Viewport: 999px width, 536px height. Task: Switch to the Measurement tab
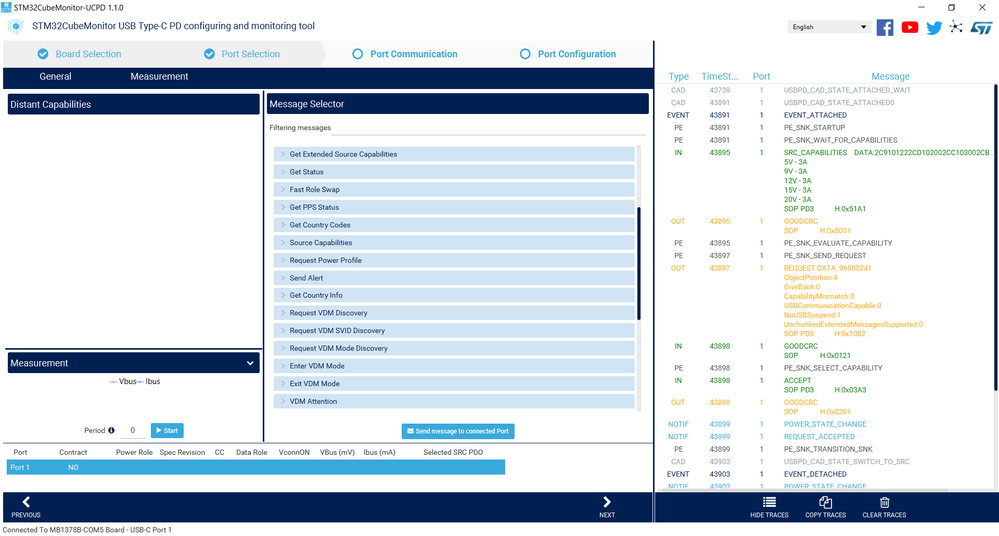(159, 76)
